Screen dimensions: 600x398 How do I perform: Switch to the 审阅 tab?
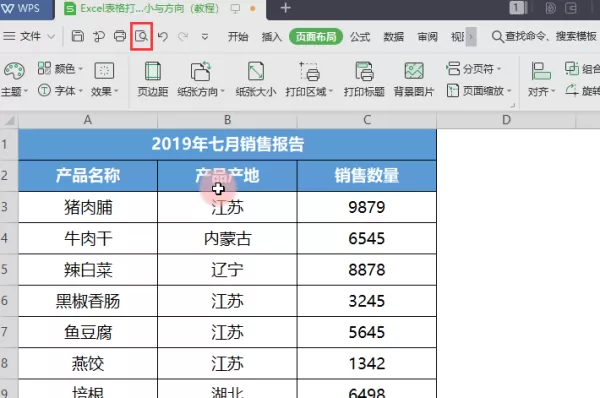tap(427, 37)
